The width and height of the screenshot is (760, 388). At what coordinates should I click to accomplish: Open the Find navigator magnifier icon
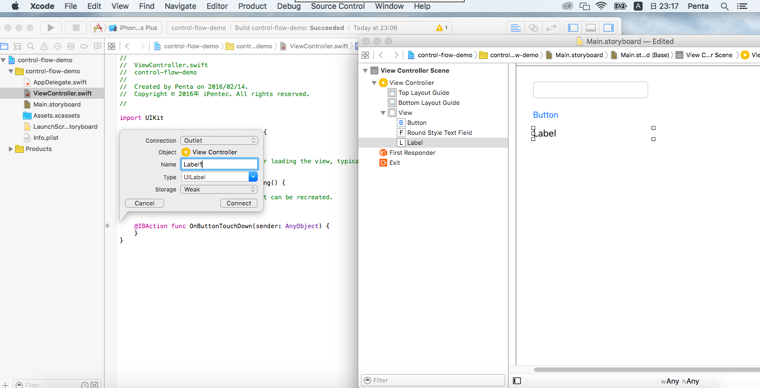point(31,47)
